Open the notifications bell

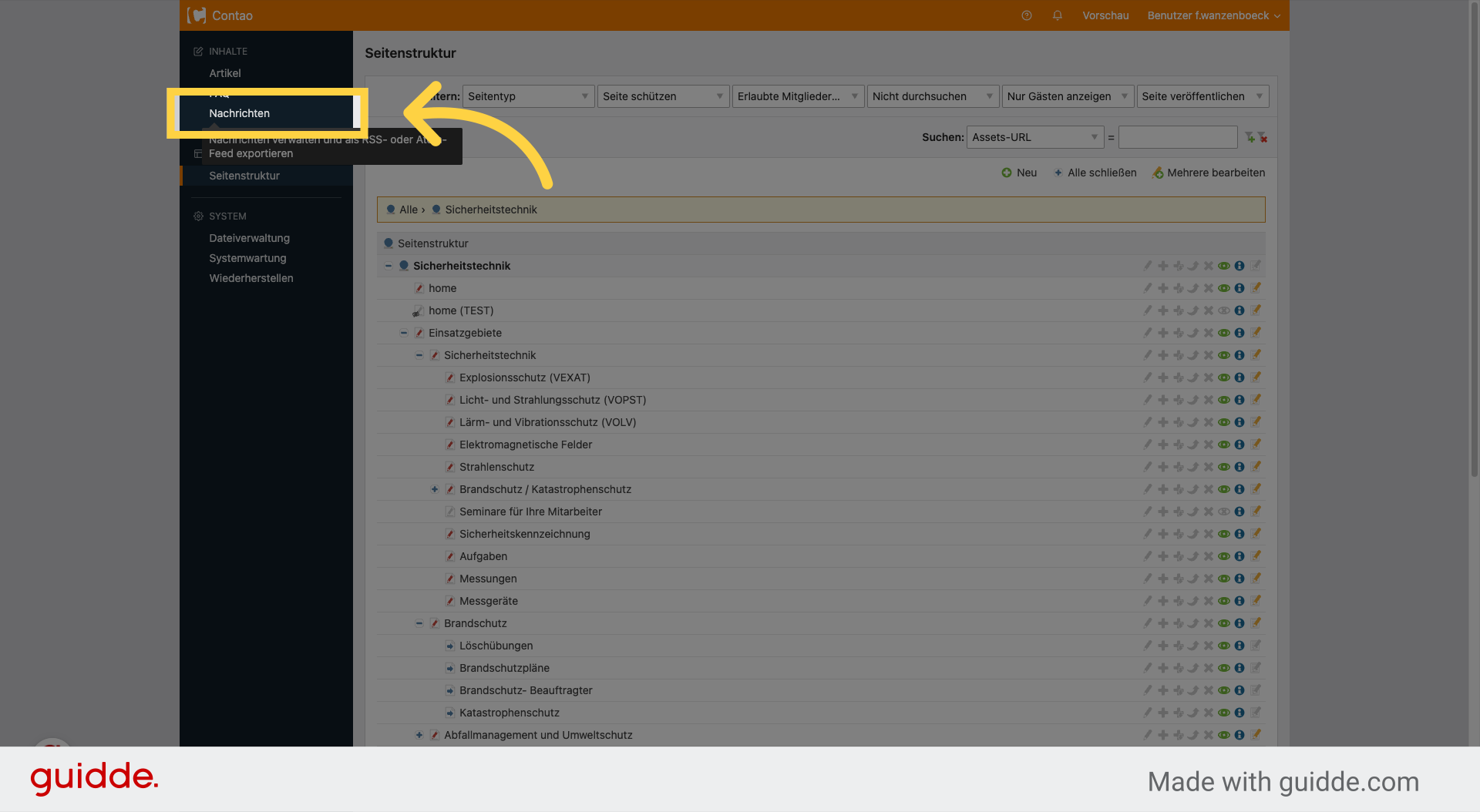[x=1058, y=15]
